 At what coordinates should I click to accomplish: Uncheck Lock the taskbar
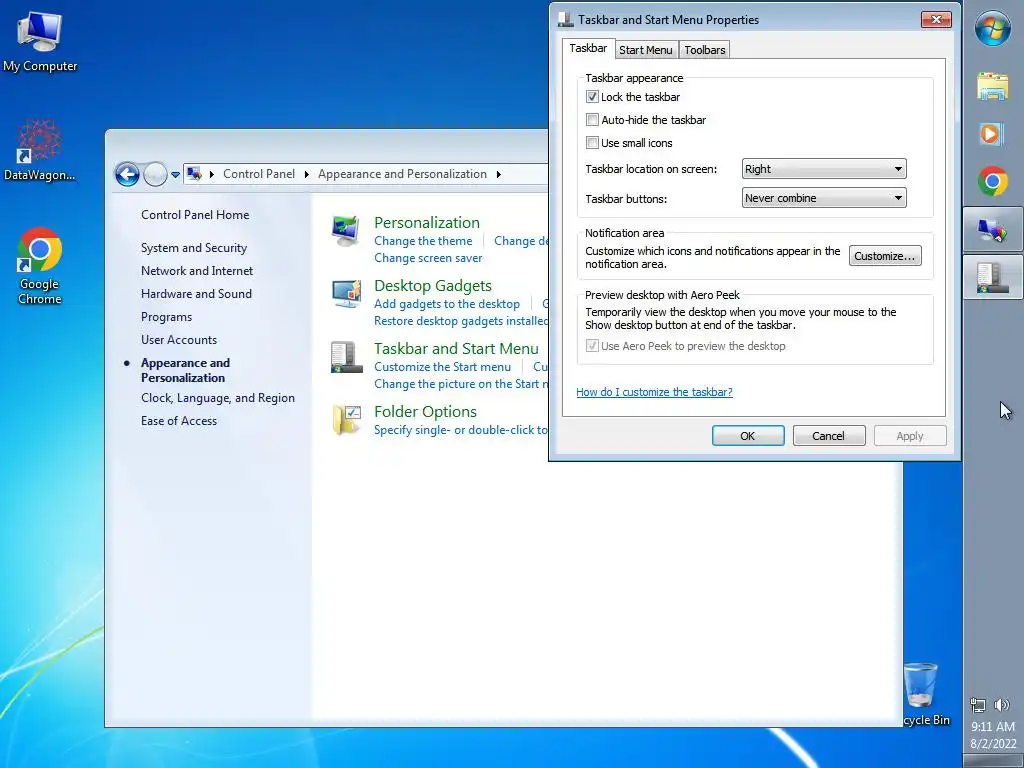click(592, 97)
